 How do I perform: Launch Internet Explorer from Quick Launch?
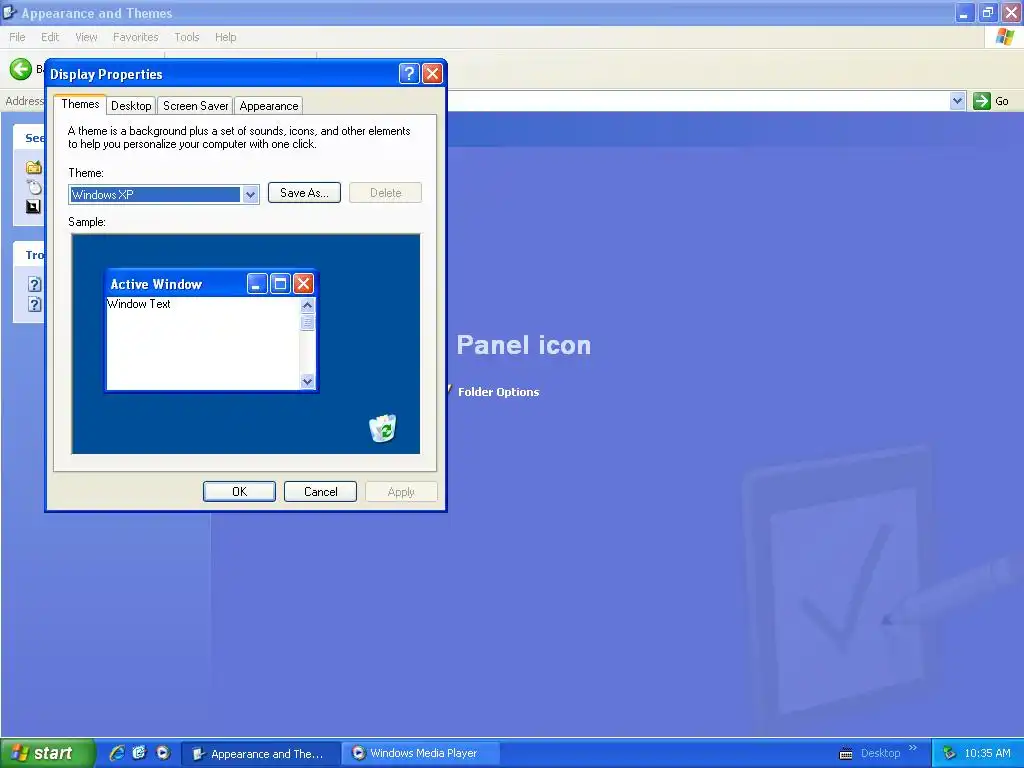coord(116,753)
